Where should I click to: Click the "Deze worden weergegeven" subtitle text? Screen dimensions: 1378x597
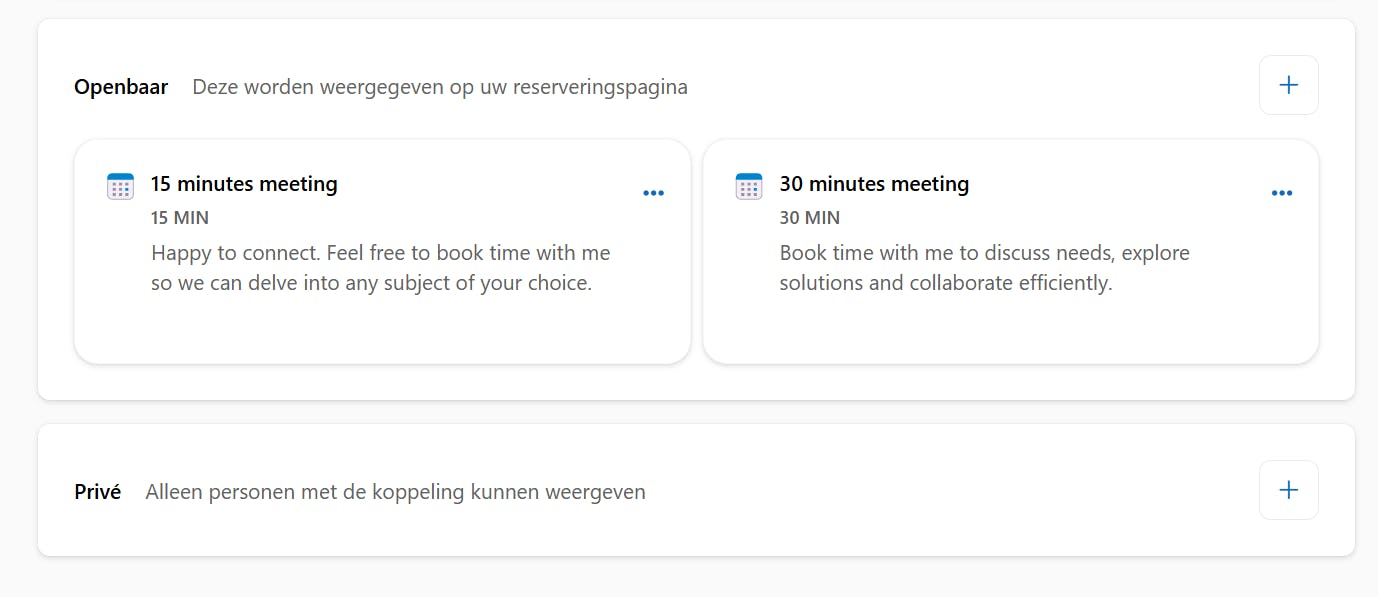[439, 87]
